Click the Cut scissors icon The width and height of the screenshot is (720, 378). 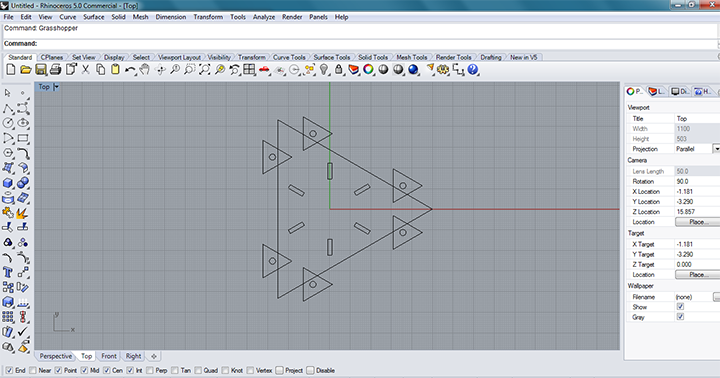coord(85,70)
